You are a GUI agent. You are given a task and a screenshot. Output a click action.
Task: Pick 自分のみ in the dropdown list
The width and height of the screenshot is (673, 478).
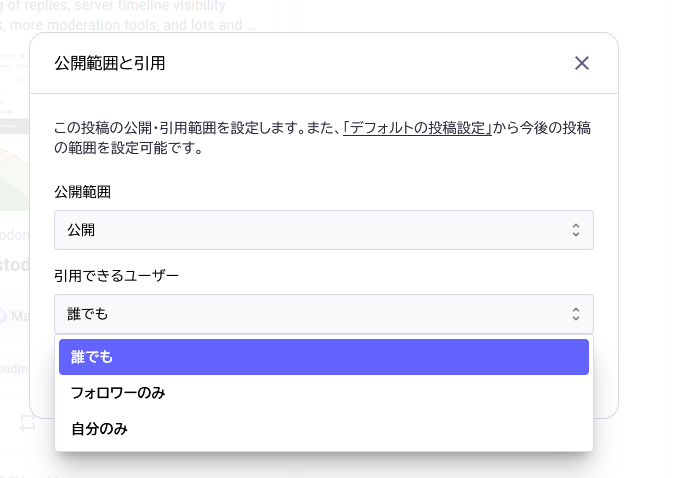coord(99,429)
